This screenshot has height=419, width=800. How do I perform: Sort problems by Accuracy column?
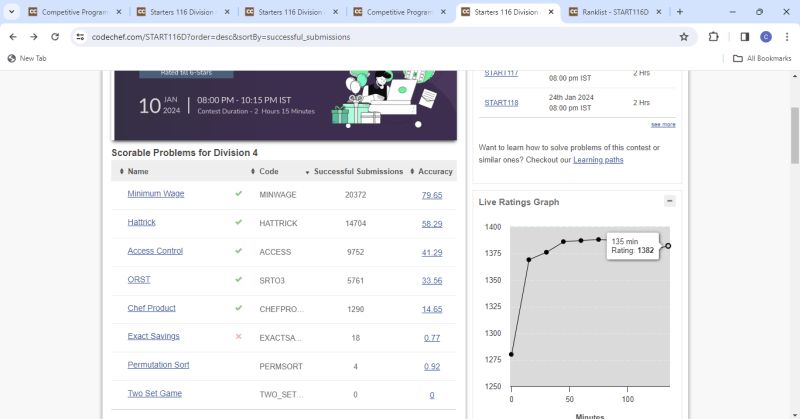pyautogui.click(x=435, y=171)
